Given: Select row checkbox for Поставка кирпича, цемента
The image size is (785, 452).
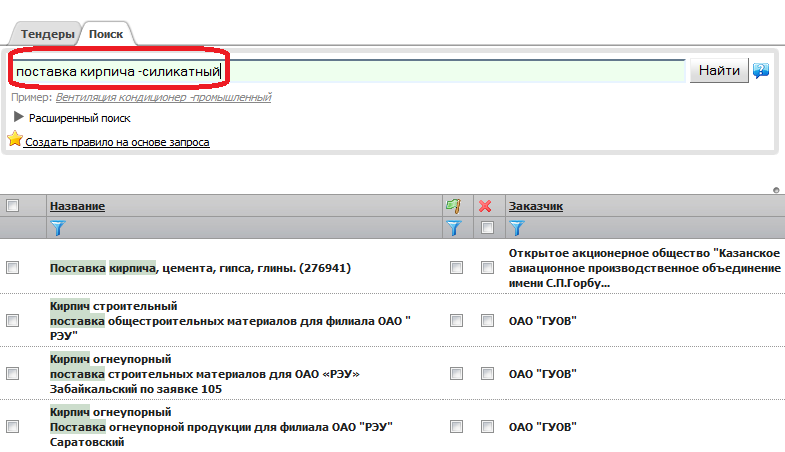Looking at the screenshot, I should click(x=13, y=268).
